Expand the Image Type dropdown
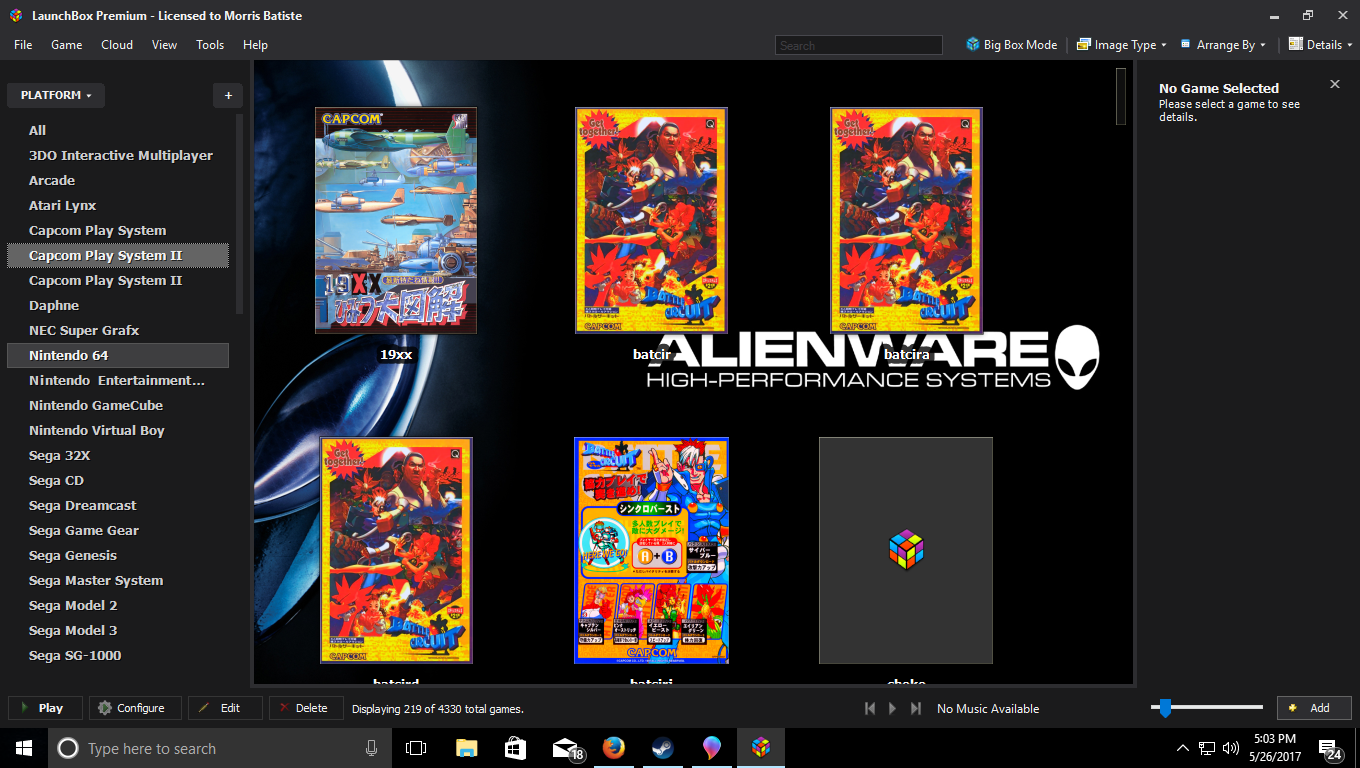The image size is (1360, 768). 1121,45
